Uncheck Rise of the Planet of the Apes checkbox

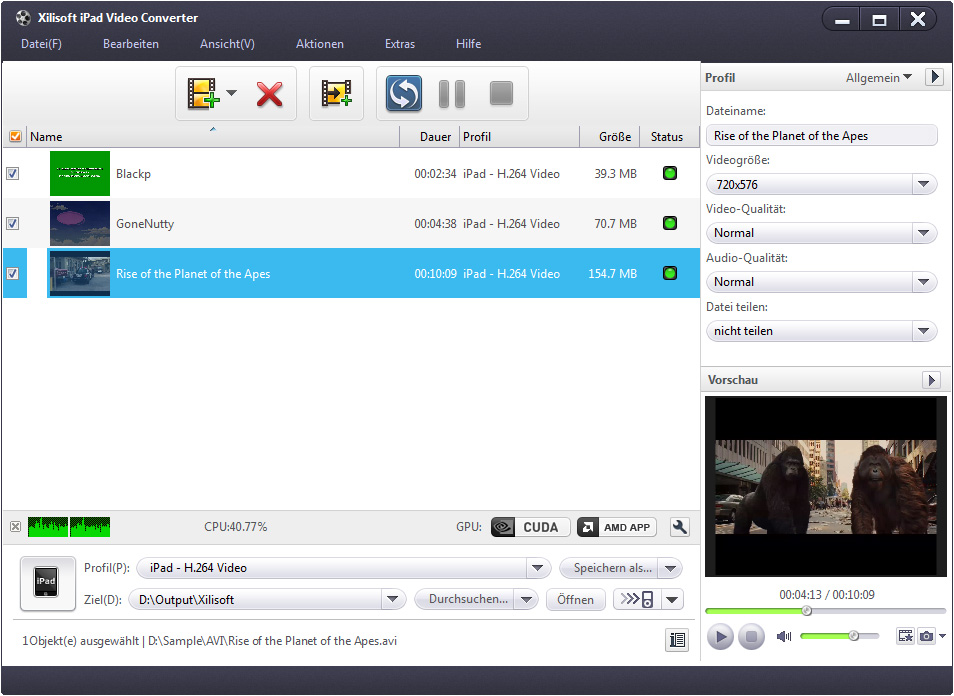pyautogui.click(x=12, y=273)
